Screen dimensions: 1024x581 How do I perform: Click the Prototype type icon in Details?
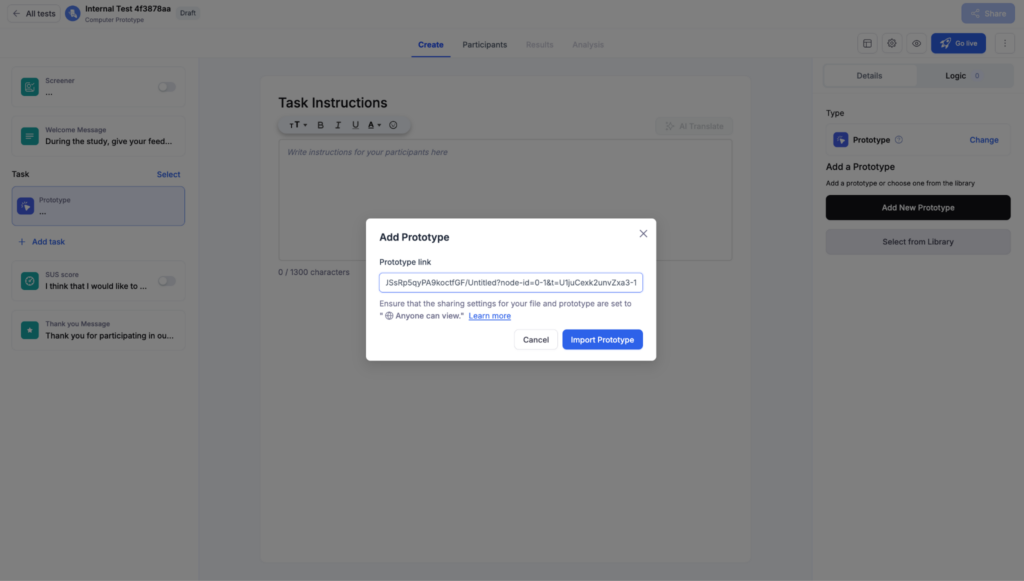click(840, 140)
